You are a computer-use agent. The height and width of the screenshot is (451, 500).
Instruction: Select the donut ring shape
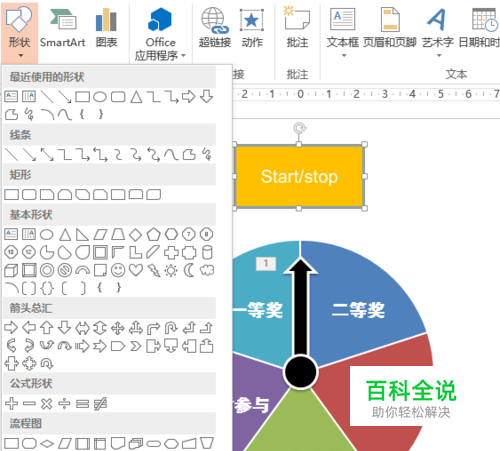click(x=47, y=270)
